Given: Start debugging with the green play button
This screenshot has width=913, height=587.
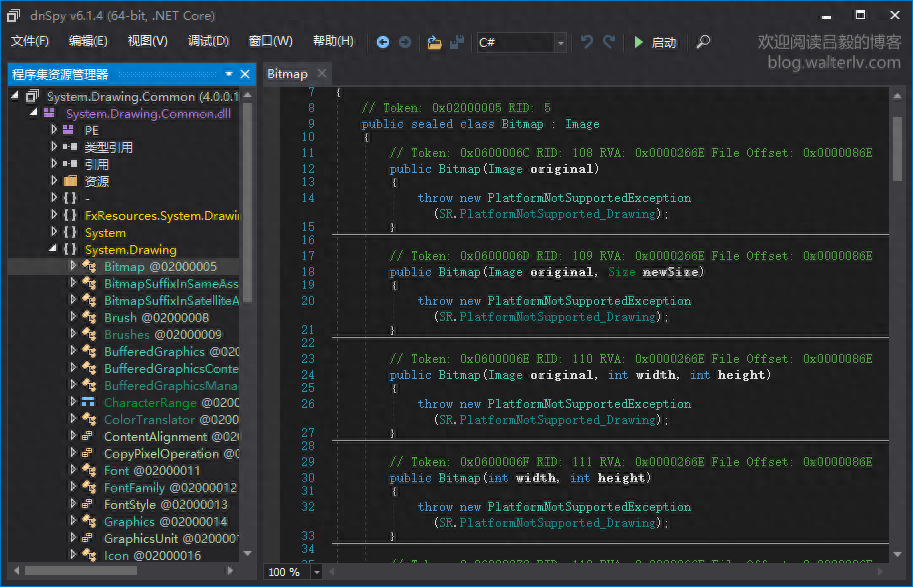Looking at the screenshot, I should point(639,42).
